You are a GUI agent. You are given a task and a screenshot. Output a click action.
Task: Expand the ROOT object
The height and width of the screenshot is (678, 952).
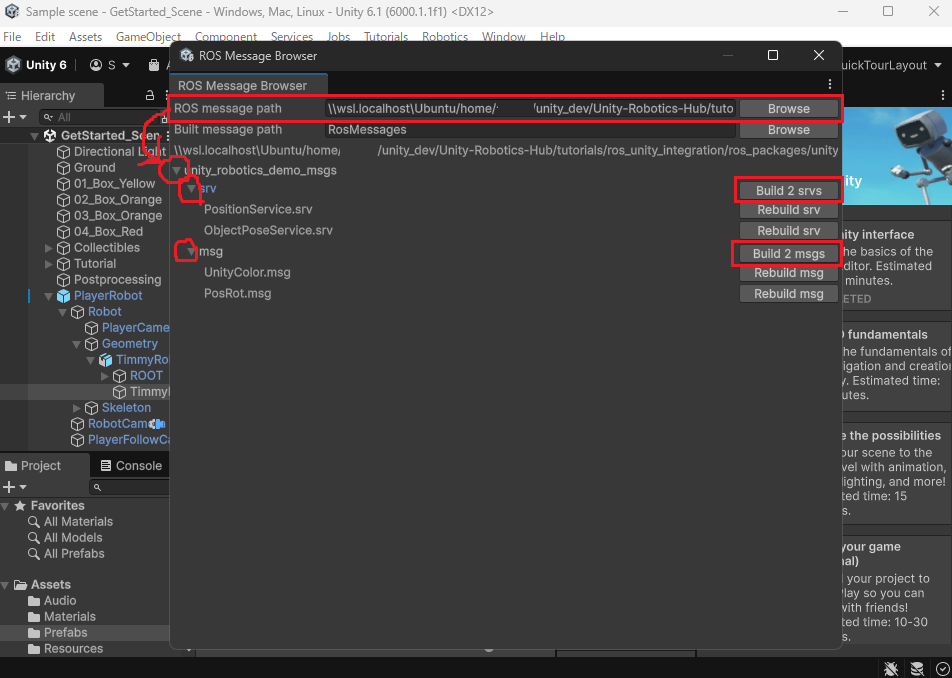point(105,376)
